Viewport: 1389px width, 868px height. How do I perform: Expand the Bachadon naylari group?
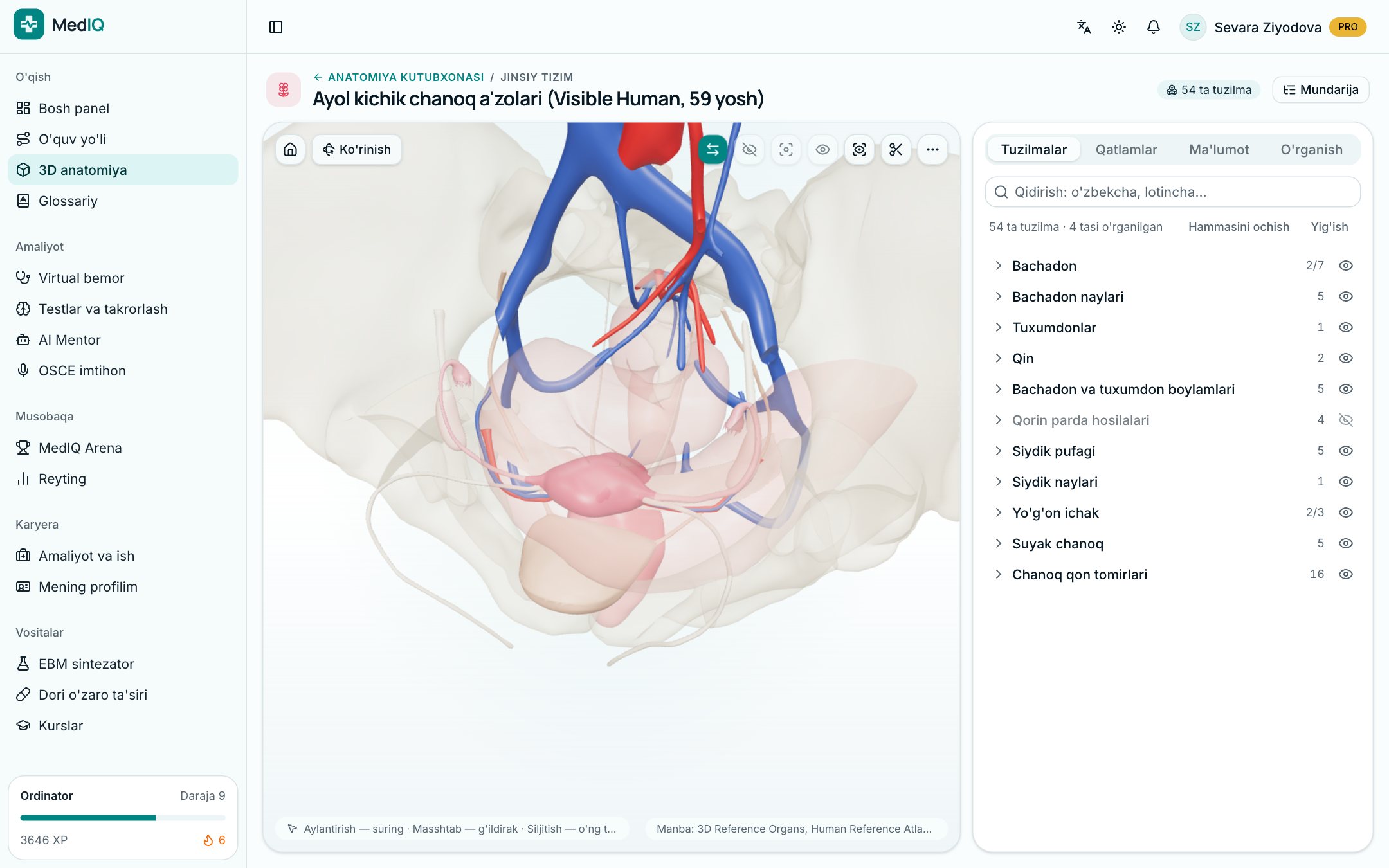point(998,296)
